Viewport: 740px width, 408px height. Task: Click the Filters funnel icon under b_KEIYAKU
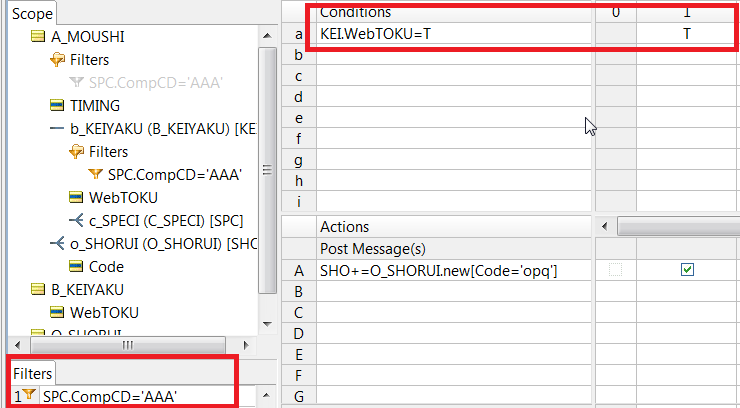[x=76, y=152]
